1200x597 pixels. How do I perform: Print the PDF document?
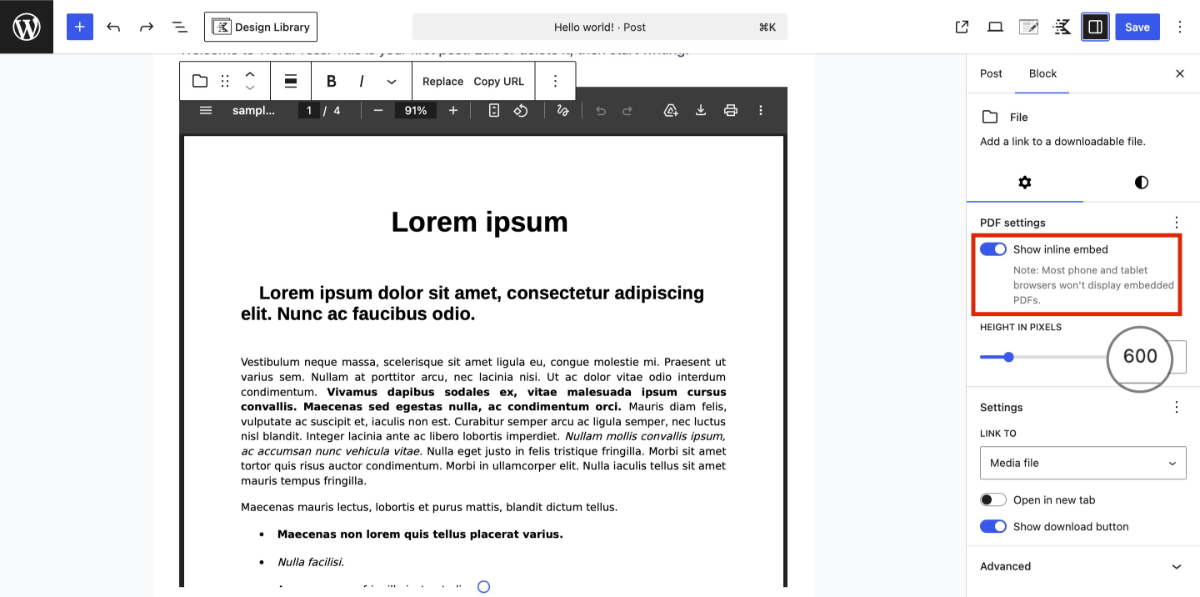tap(731, 110)
